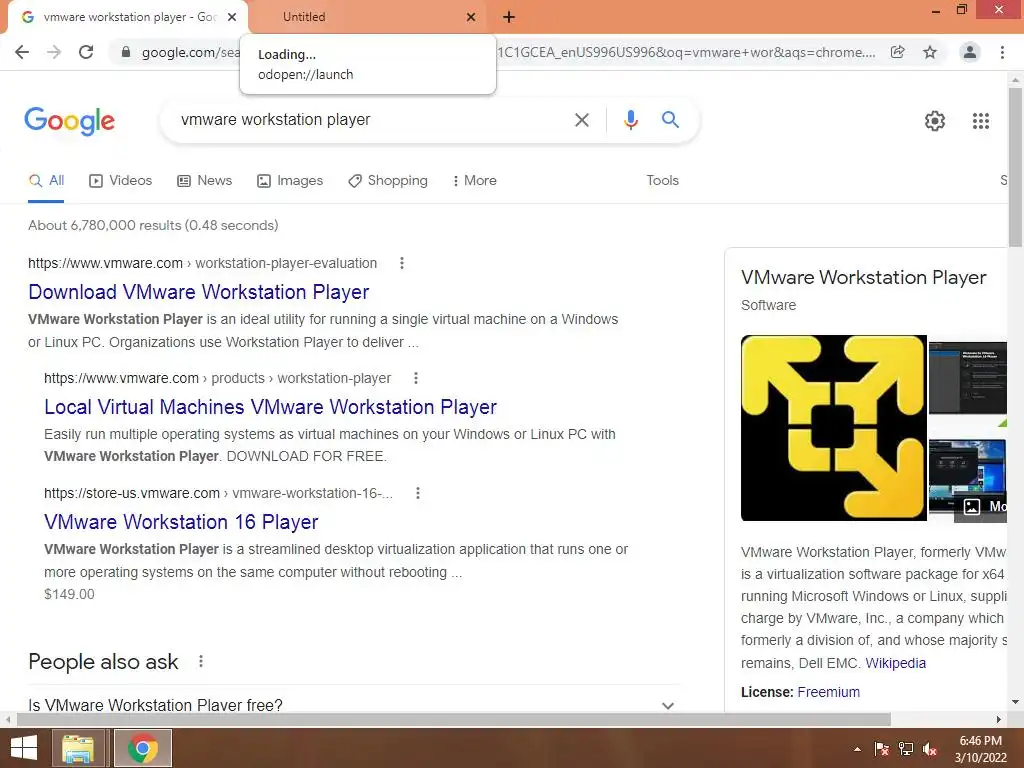Select the All results tab
Screen dimensions: 1024x768
[46, 181]
